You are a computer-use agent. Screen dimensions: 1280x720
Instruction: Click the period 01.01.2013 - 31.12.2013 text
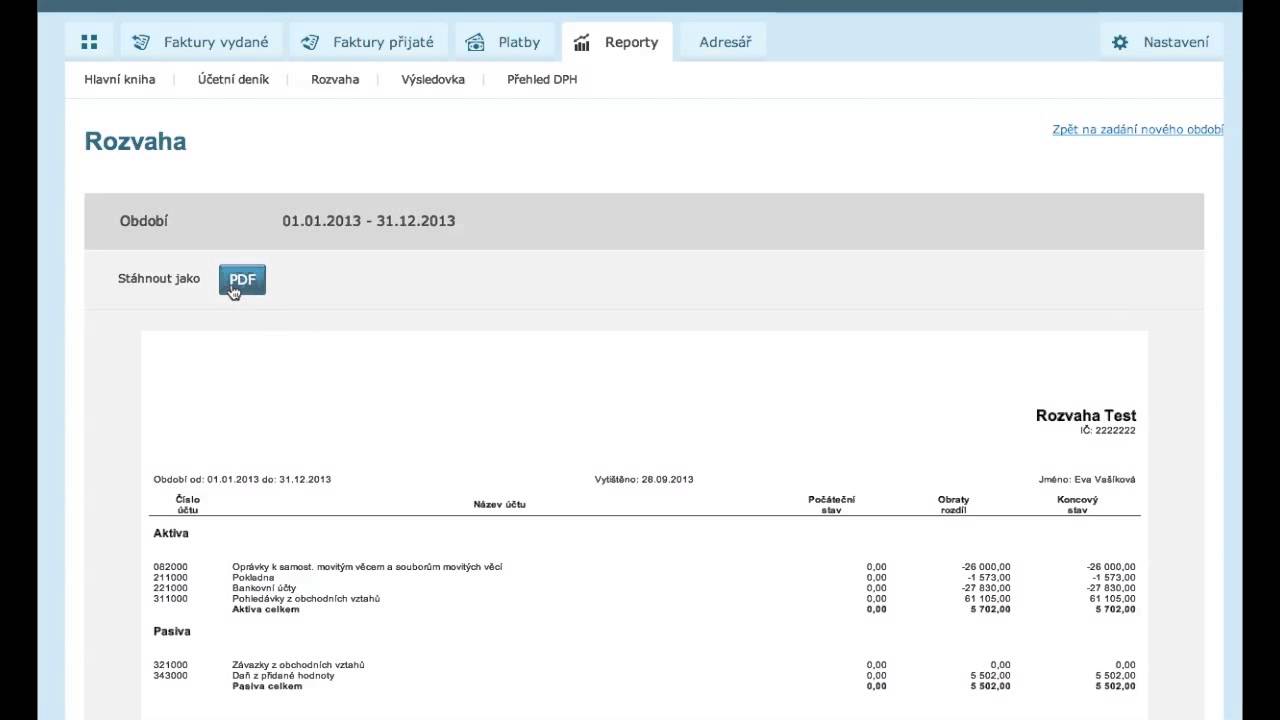click(368, 221)
